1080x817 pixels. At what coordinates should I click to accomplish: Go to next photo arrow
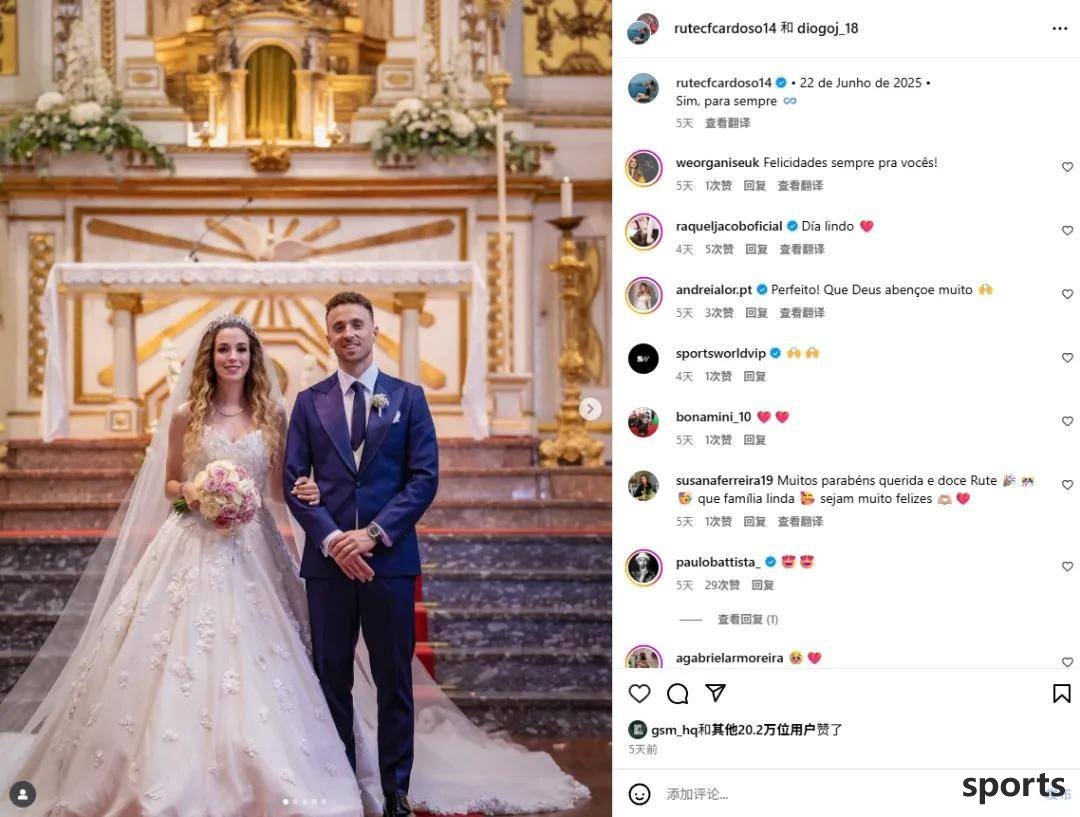tap(590, 409)
